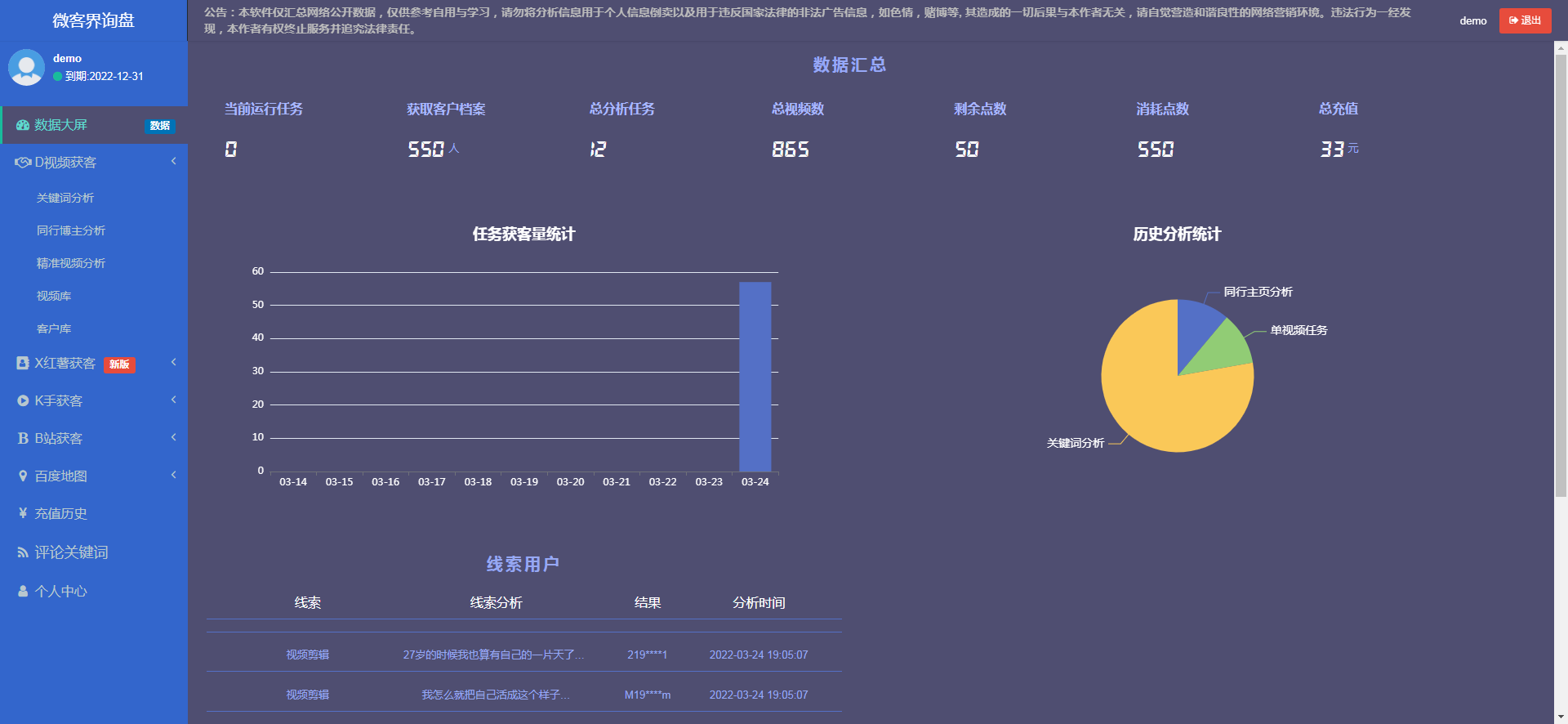Click the user icon beside 个人中心
1568x724 pixels.
click(x=23, y=591)
